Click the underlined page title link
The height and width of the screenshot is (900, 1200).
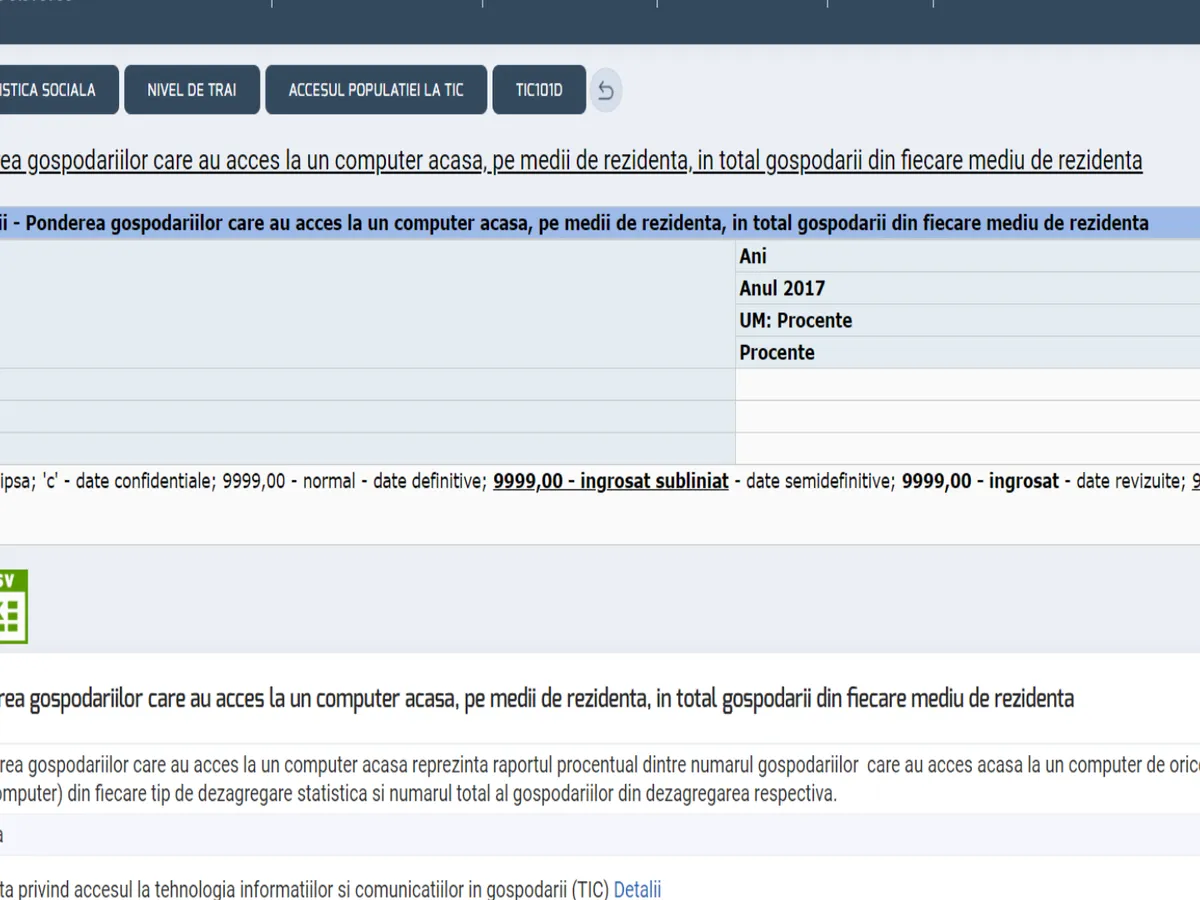[570, 161]
